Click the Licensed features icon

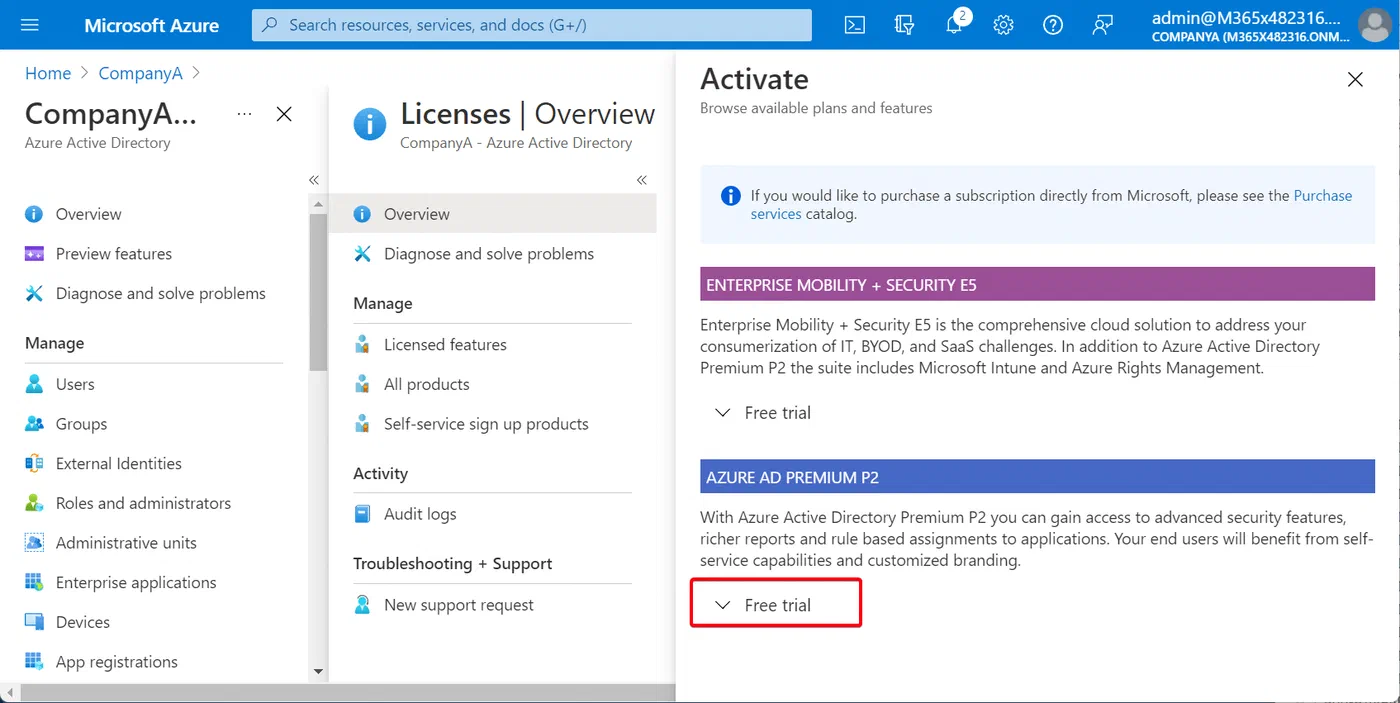coord(363,344)
